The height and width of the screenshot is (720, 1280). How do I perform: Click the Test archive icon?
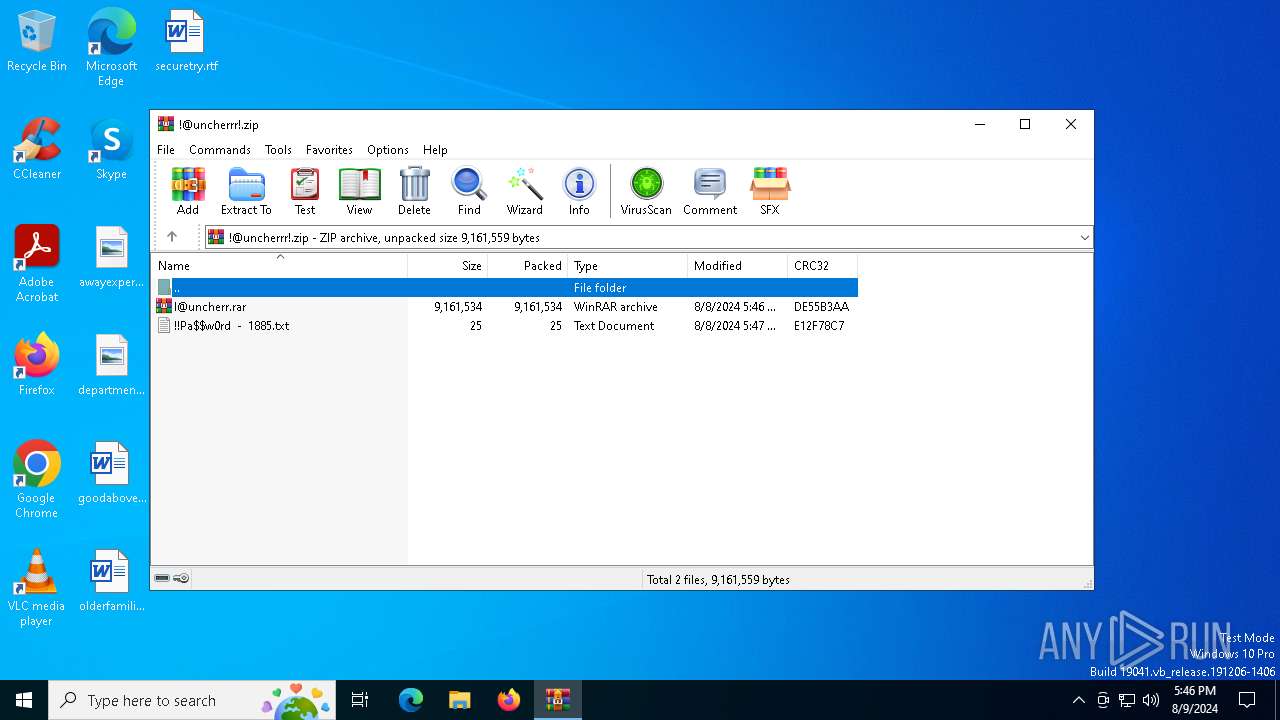pyautogui.click(x=305, y=191)
